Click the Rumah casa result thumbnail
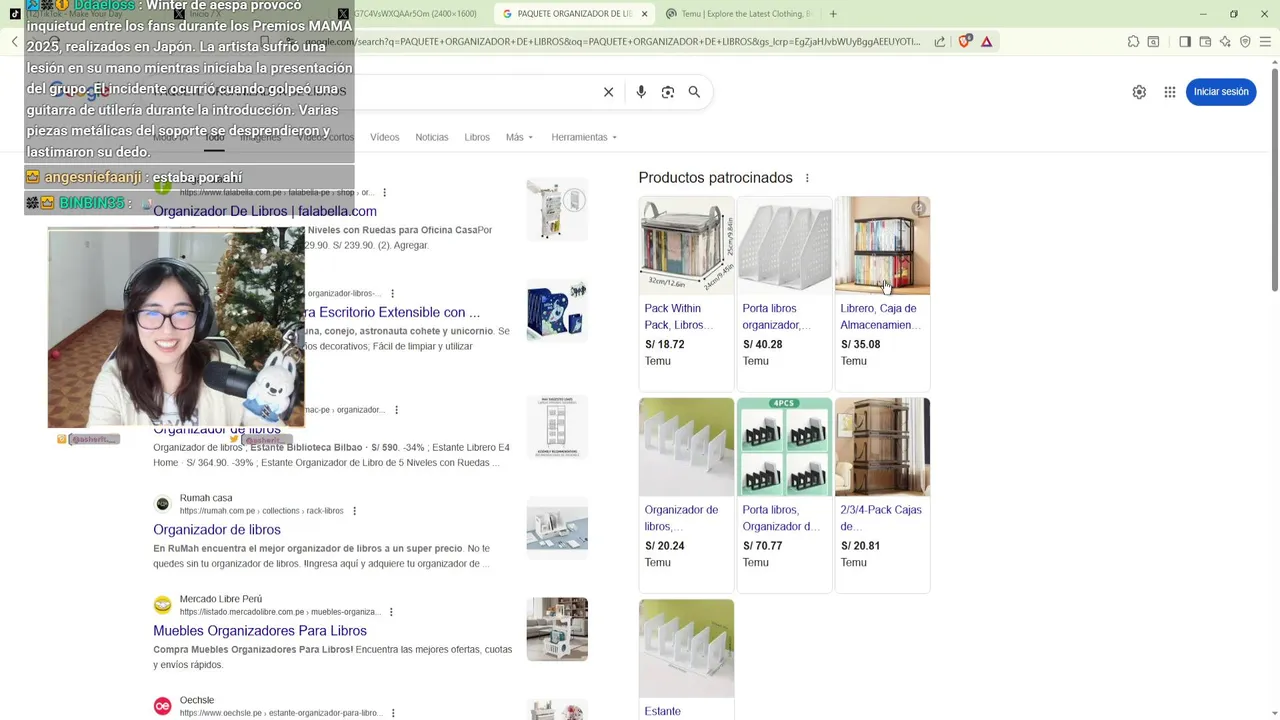 click(557, 528)
